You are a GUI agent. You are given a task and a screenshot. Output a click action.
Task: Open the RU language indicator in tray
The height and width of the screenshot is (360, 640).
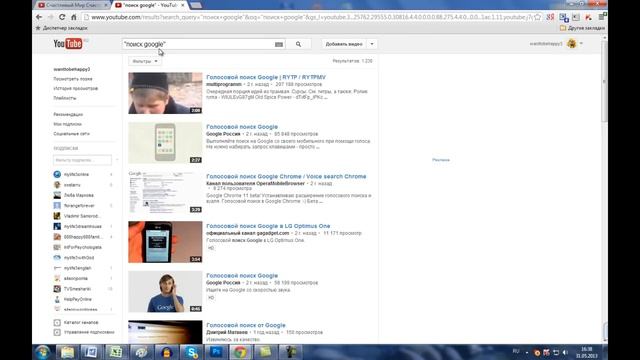(516, 351)
